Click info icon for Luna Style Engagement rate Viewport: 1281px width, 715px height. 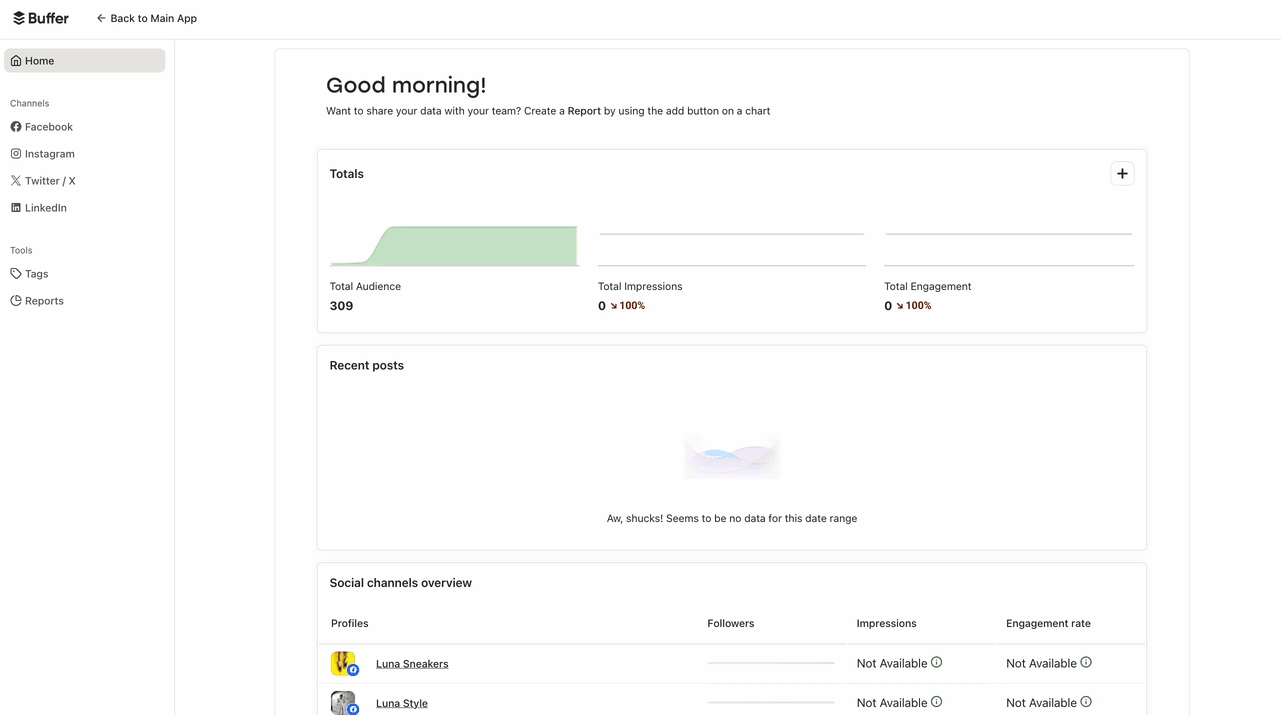coord(1086,702)
